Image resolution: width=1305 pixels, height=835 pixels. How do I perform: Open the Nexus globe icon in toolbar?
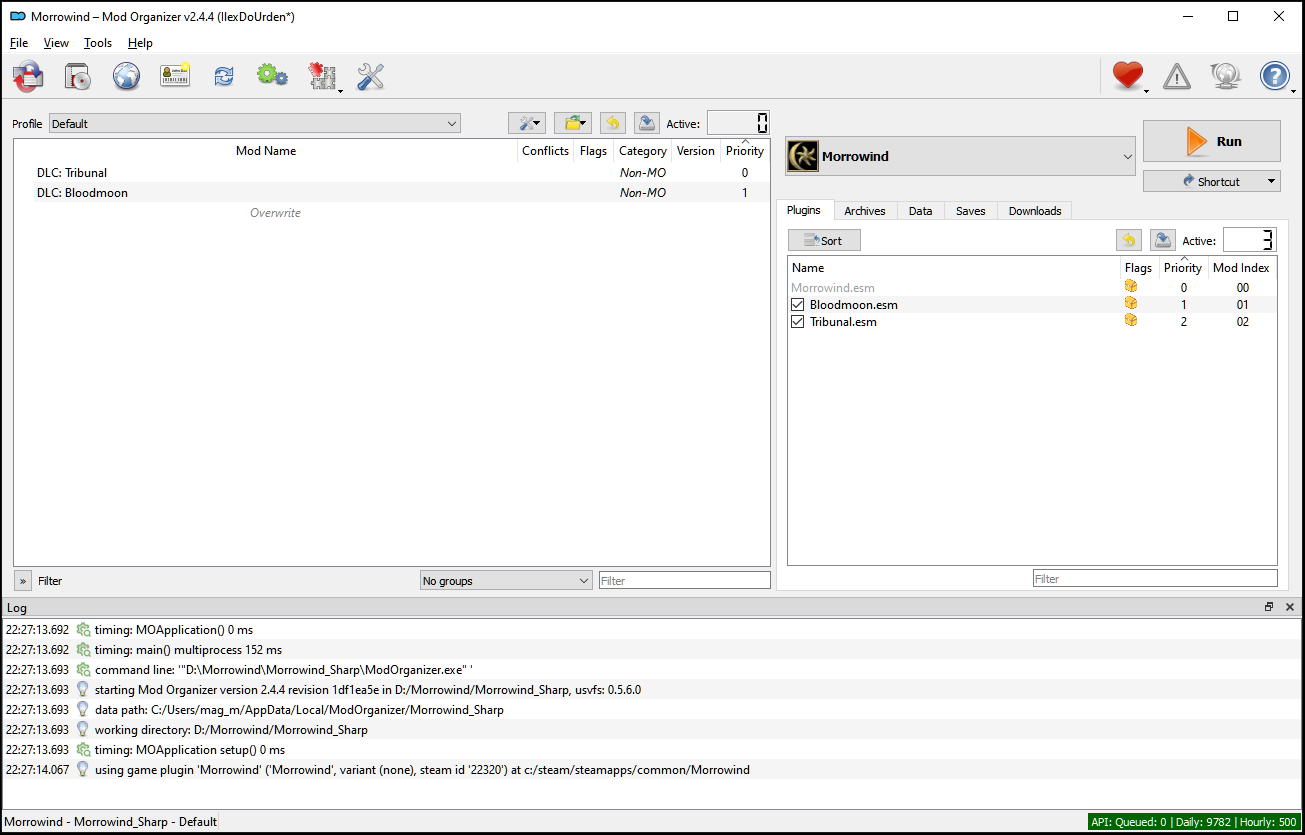coord(126,76)
